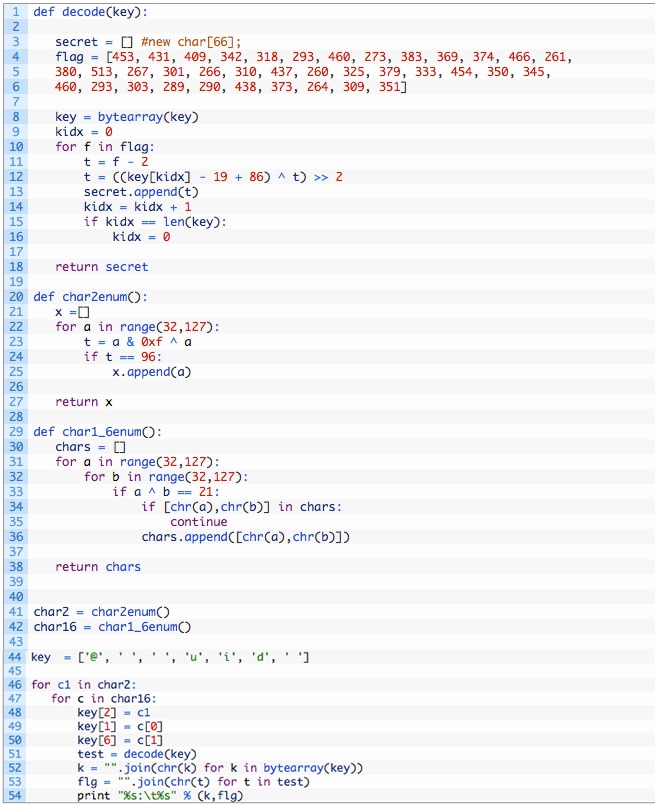655x805 pixels.
Task: Click the 't = a & 0xf ^ a' line
Action: point(138,342)
